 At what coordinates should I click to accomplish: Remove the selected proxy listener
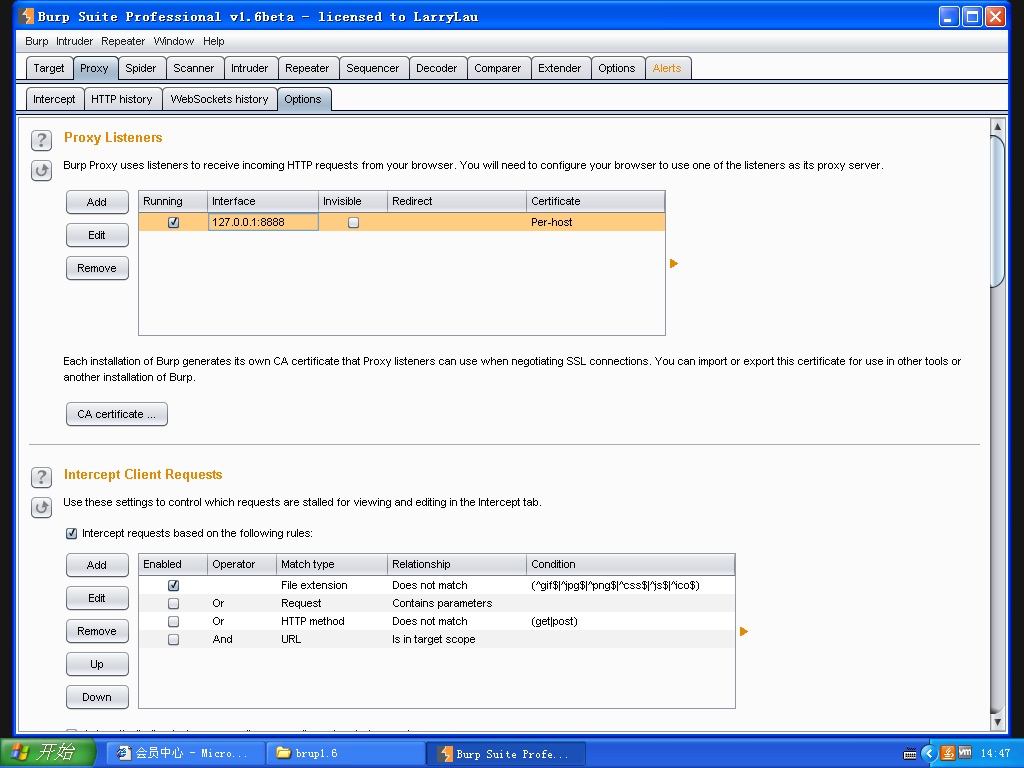97,268
